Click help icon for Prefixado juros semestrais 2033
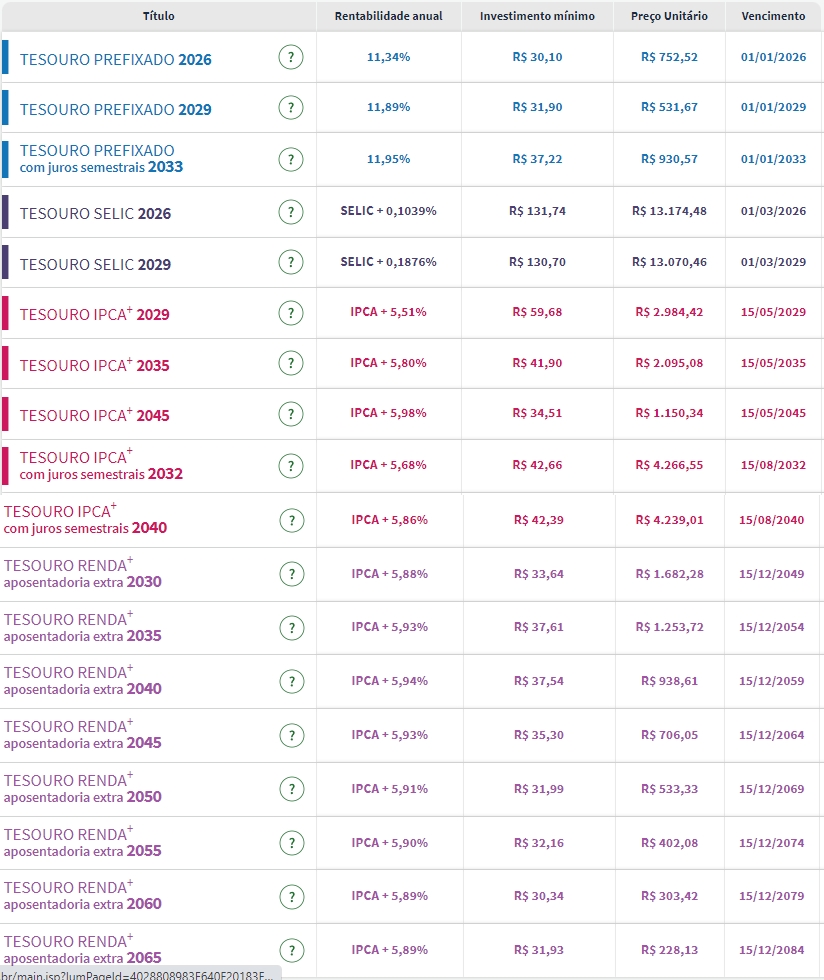This screenshot has height=980, width=824. [x=290, y=159]
